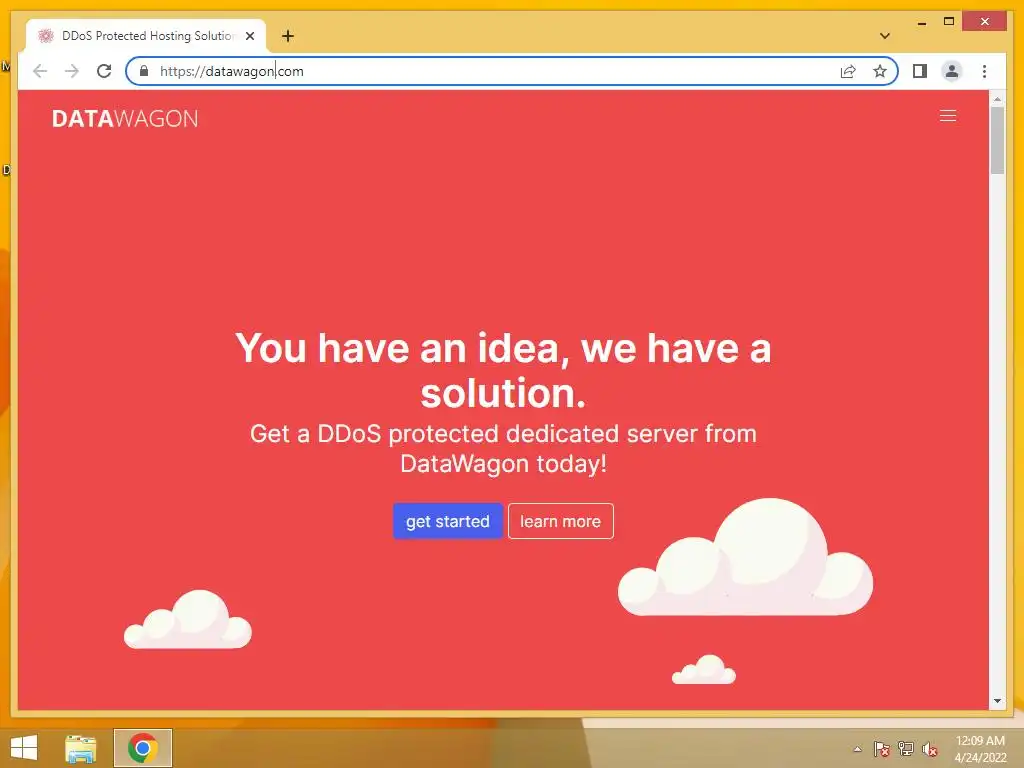
Task: Open the Chrome profile avatar
Action: point(952,71)
